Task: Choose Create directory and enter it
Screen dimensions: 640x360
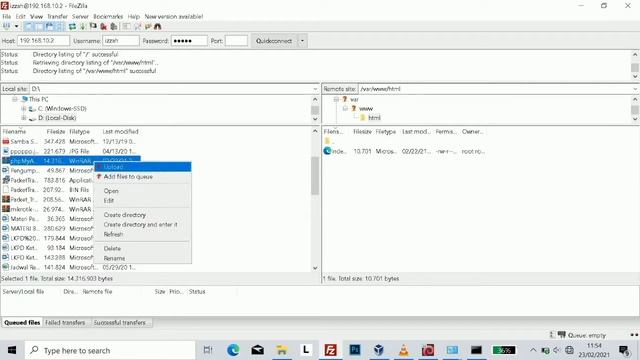Action: point(142,225)
